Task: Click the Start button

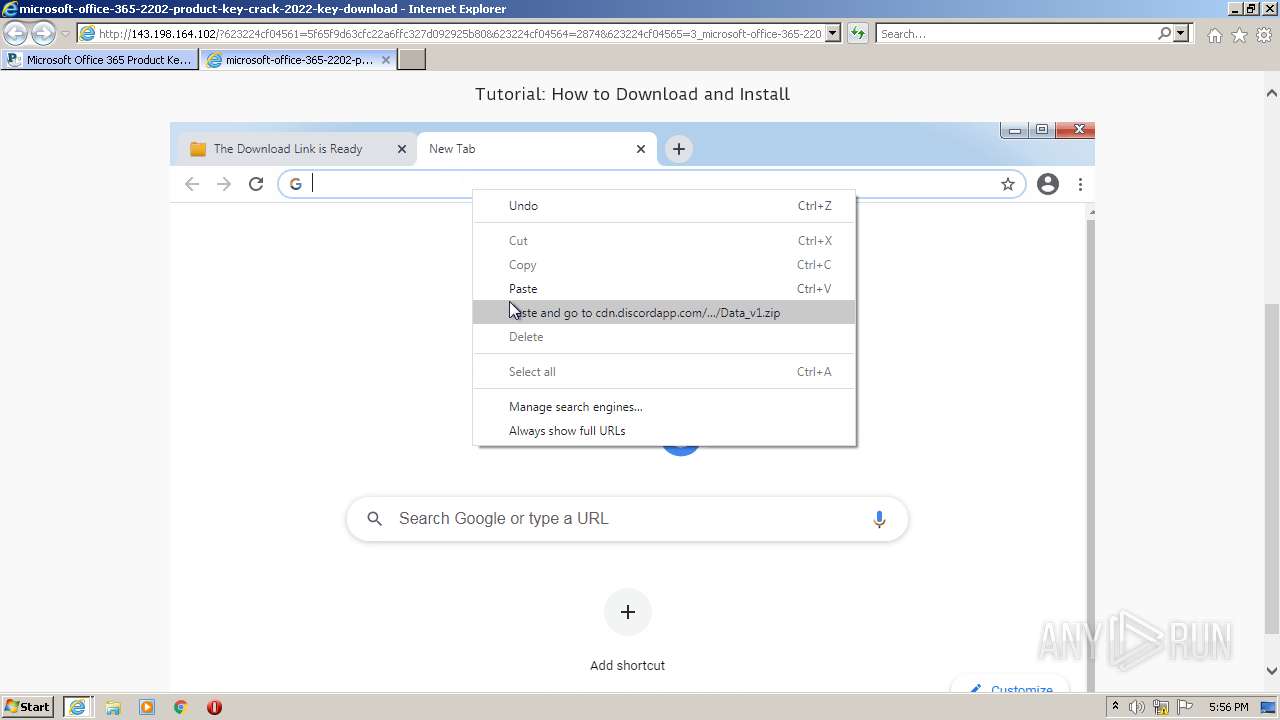Action: (28, 707)
